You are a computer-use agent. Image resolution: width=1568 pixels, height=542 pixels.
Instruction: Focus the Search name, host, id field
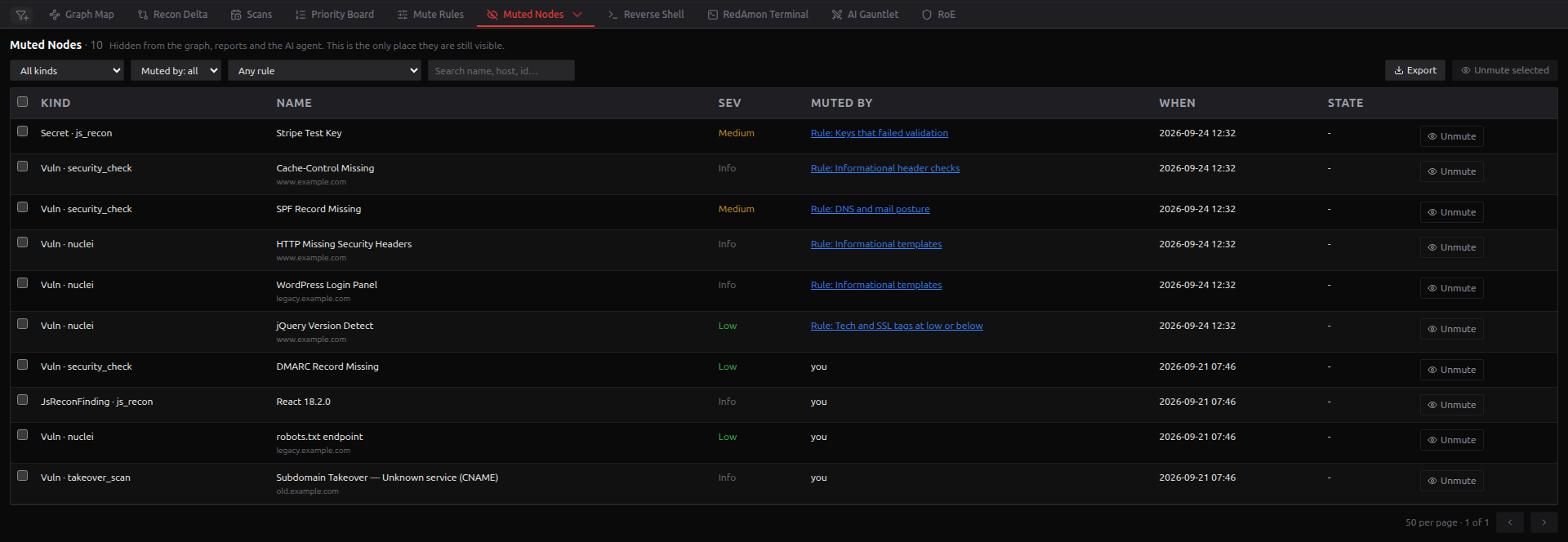(x=501, y=71)
